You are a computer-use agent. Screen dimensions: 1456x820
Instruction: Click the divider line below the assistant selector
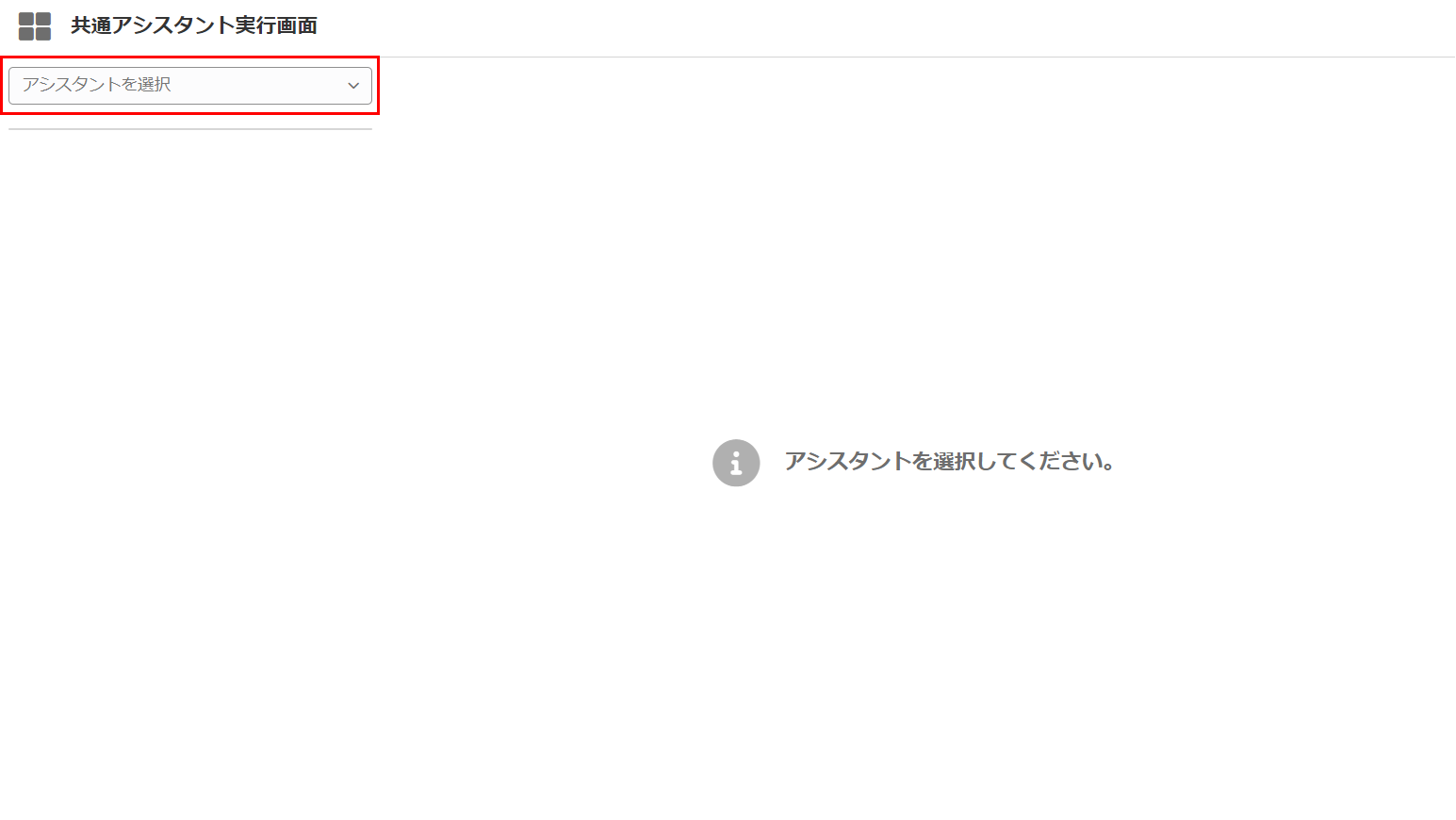(x=190, y=129)
